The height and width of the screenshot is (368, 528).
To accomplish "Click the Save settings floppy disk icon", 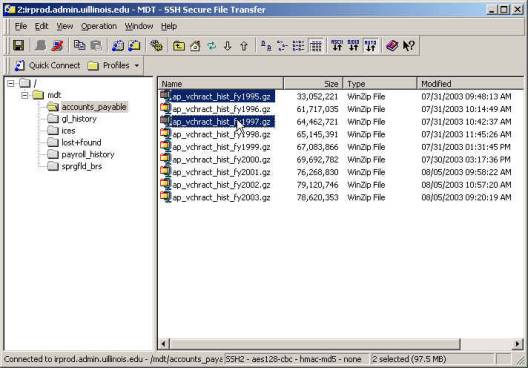I will (x=19, y=45).
